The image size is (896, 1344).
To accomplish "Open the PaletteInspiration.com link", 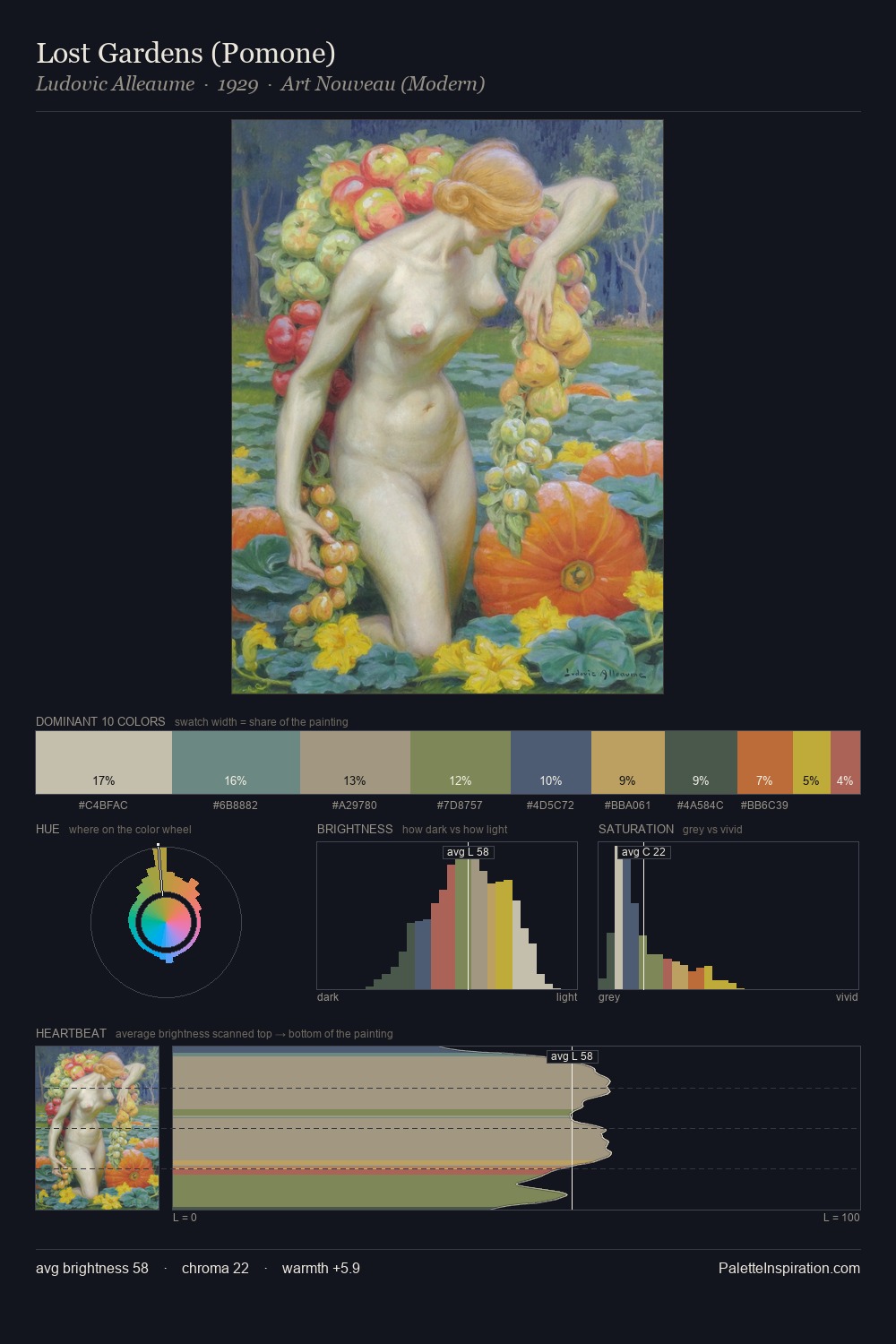I will coord(789,1268).
